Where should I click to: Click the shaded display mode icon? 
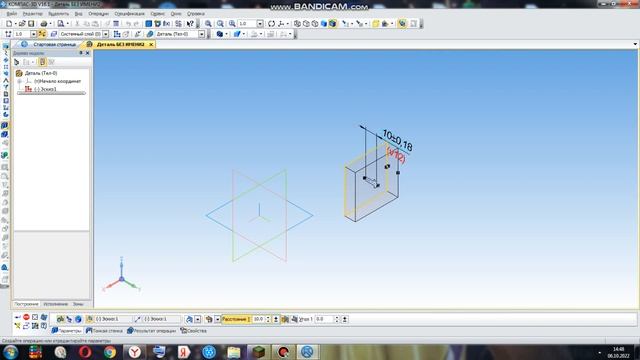[x=324, y=24]
